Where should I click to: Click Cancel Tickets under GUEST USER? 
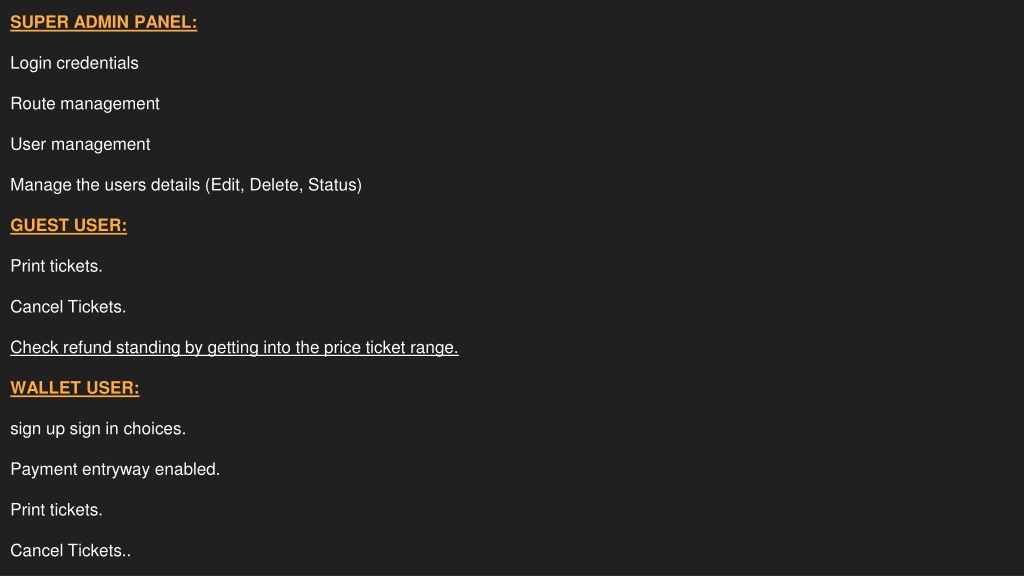click(x=68, y=307)
